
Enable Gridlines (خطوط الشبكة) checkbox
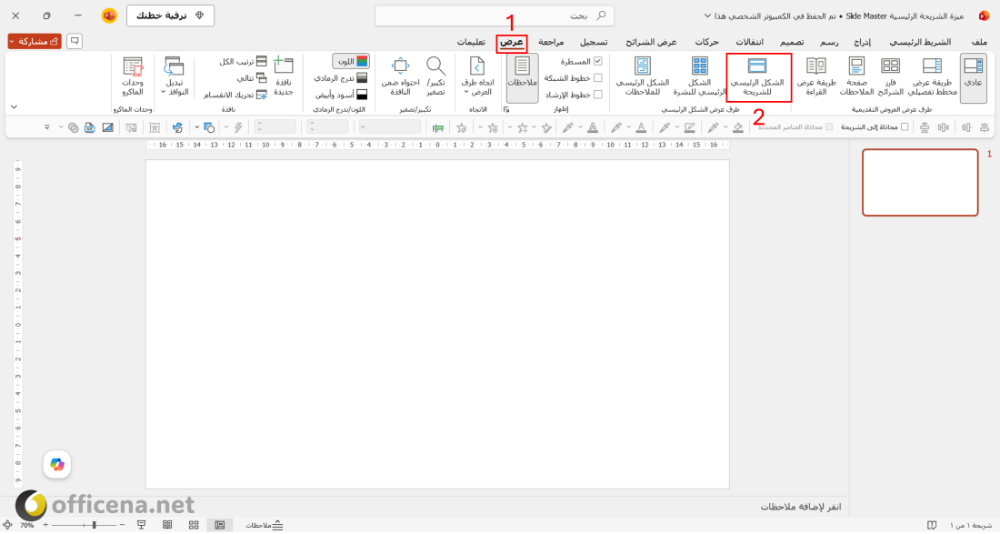598,78
